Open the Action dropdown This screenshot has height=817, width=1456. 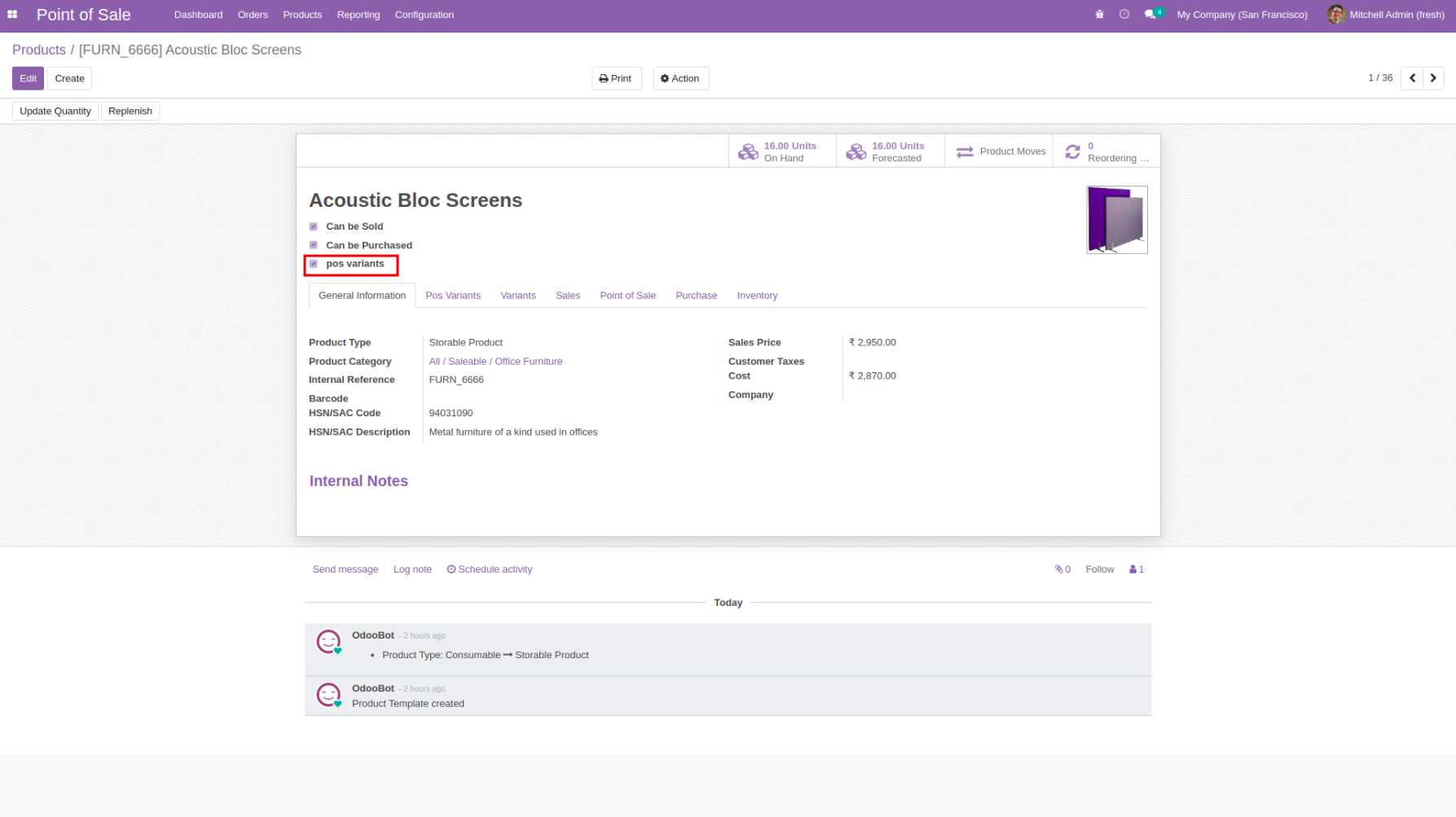coord(680,78)
